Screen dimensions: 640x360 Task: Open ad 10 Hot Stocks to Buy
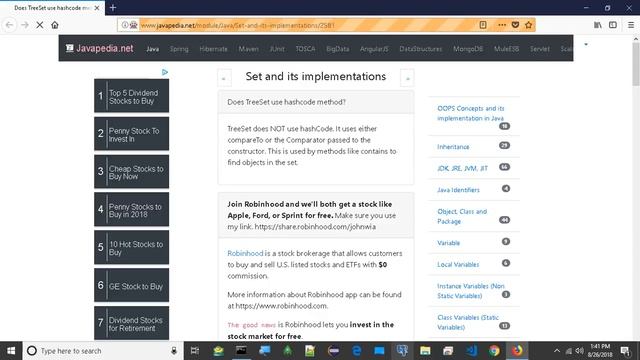click(131, 247)
